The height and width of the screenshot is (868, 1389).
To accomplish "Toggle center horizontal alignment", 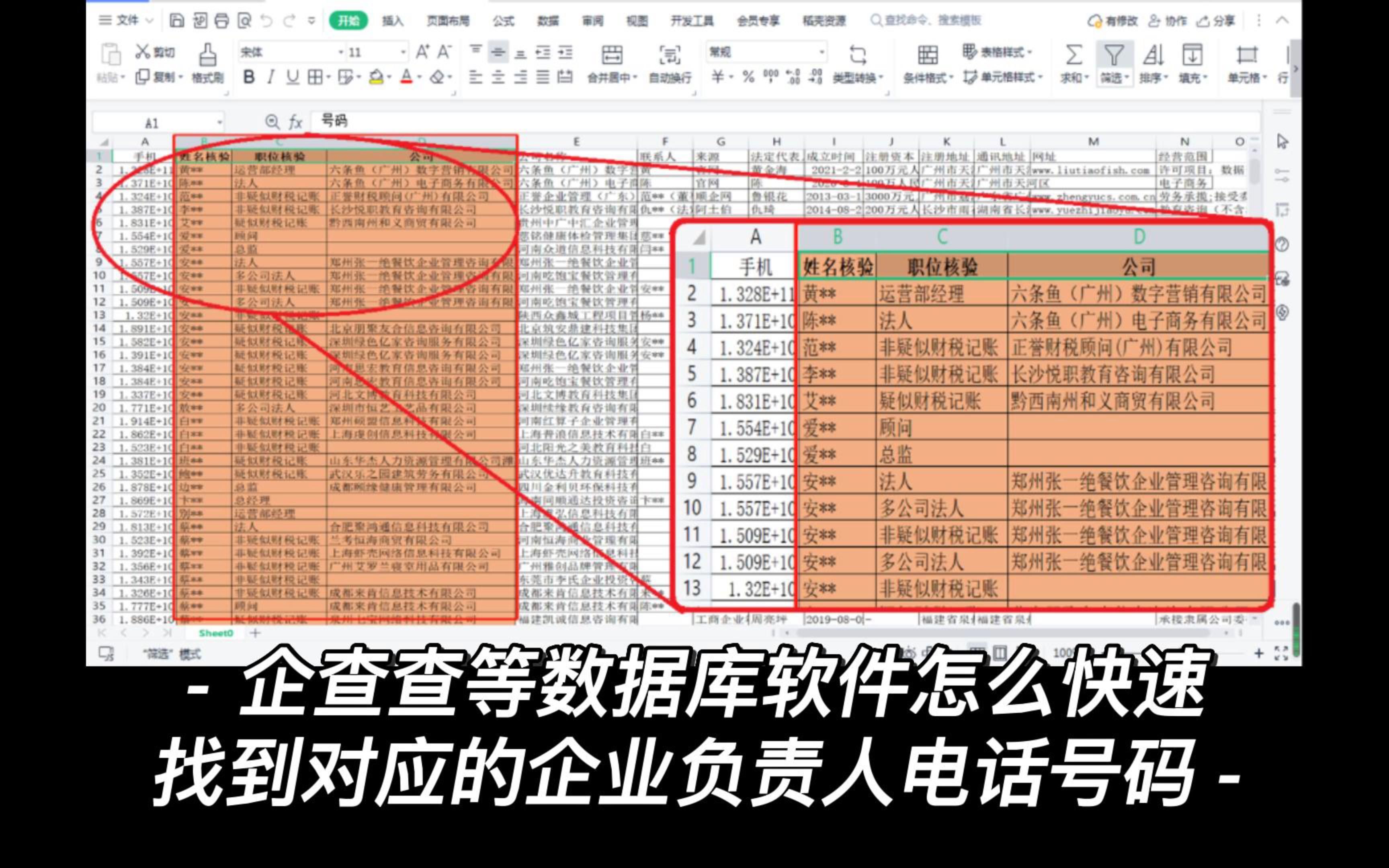I will 498,77.
